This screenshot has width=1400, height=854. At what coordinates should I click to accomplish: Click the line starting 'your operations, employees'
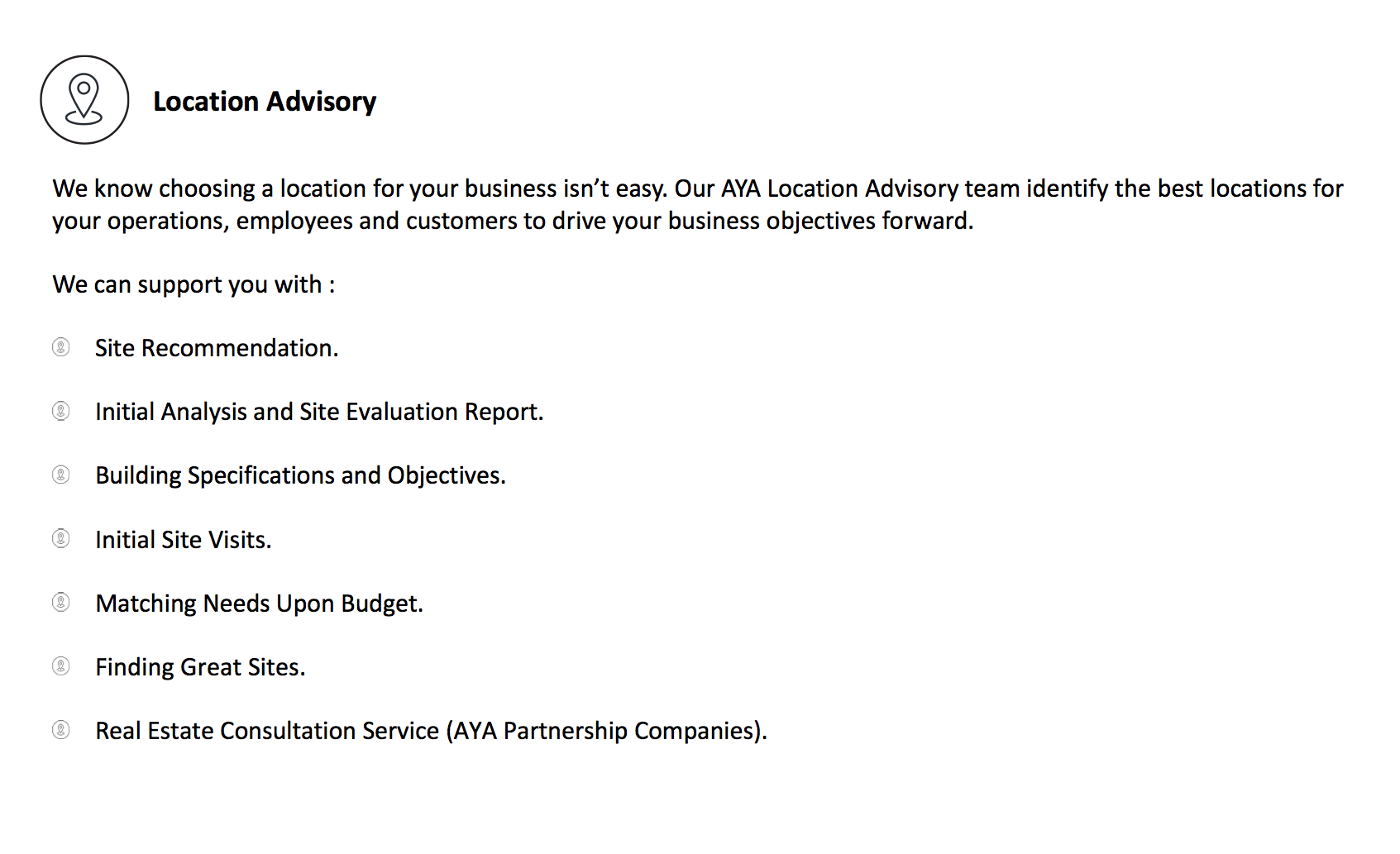[513, 221]
